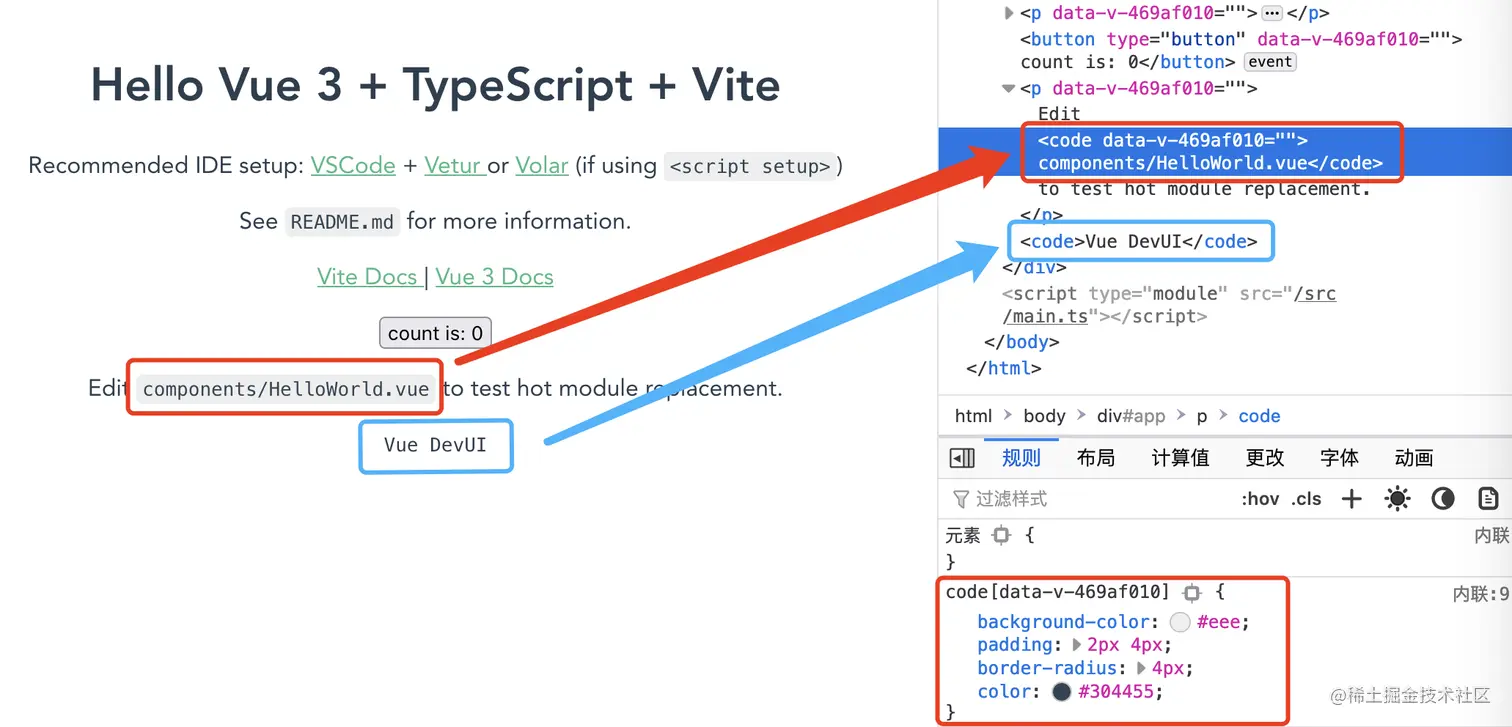
Task: Toggle print media simulation page icon
Action: click(x=1488, y=498)
